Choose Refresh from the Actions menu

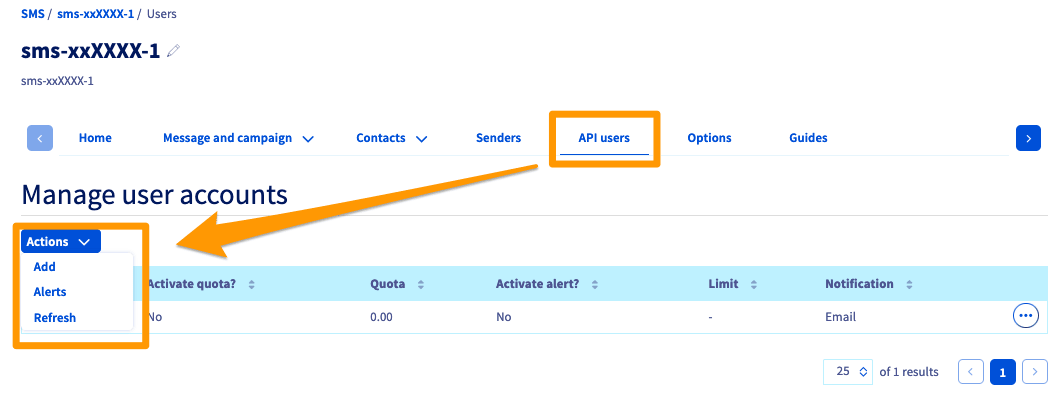[x=55, y=318]
